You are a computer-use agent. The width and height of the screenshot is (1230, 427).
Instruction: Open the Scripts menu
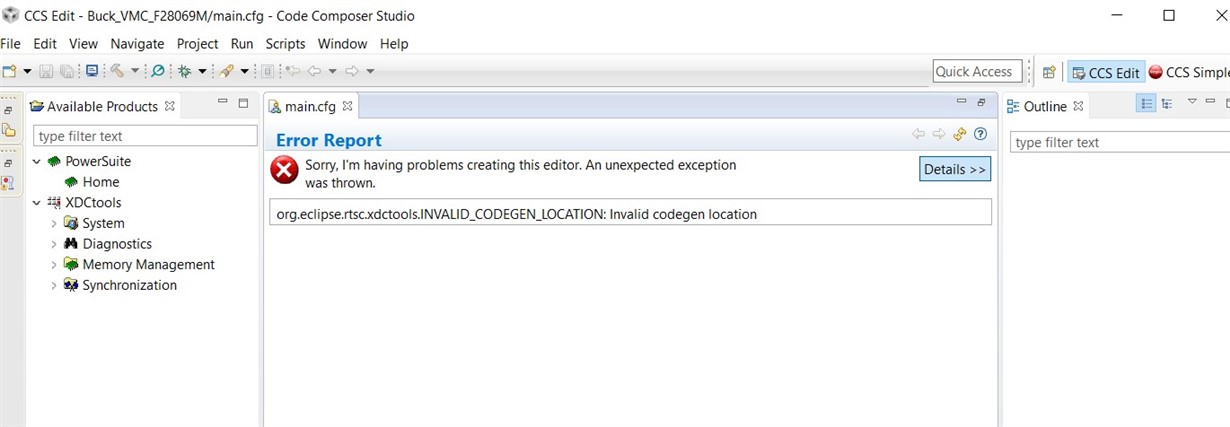click(285, 44)
